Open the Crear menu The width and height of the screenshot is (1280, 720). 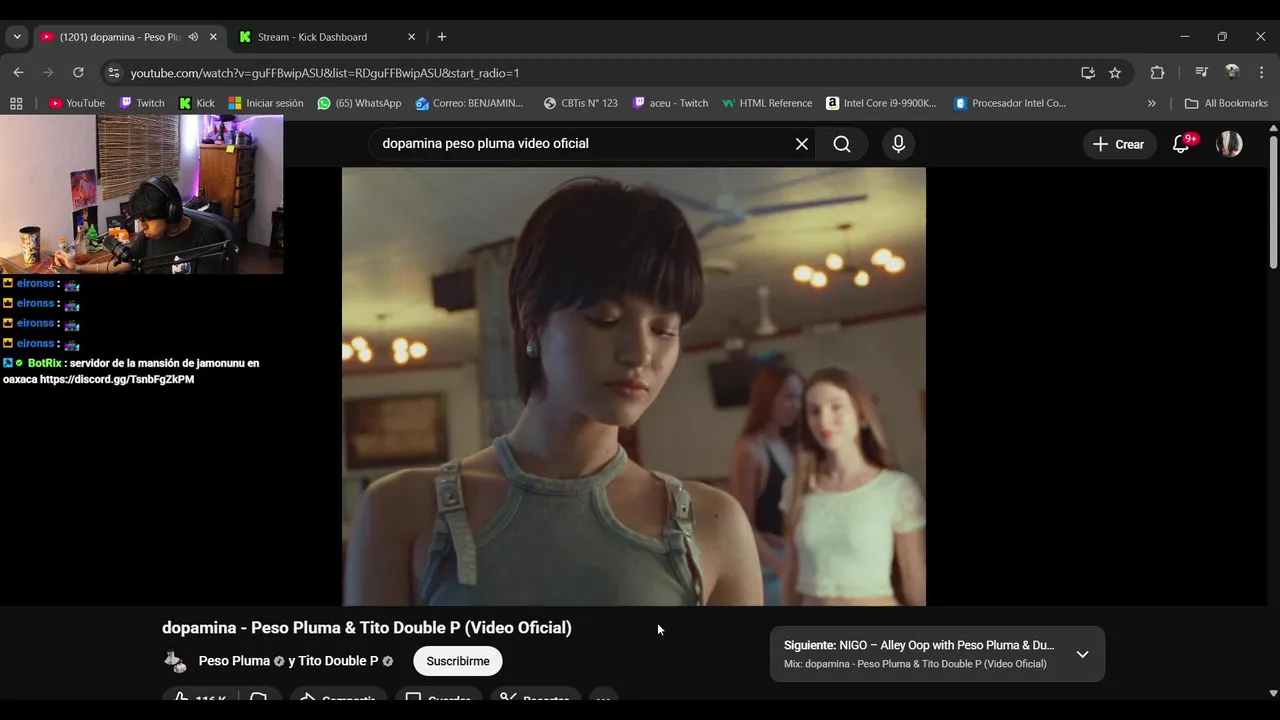pyautogui.click(x=1119, y=144)
